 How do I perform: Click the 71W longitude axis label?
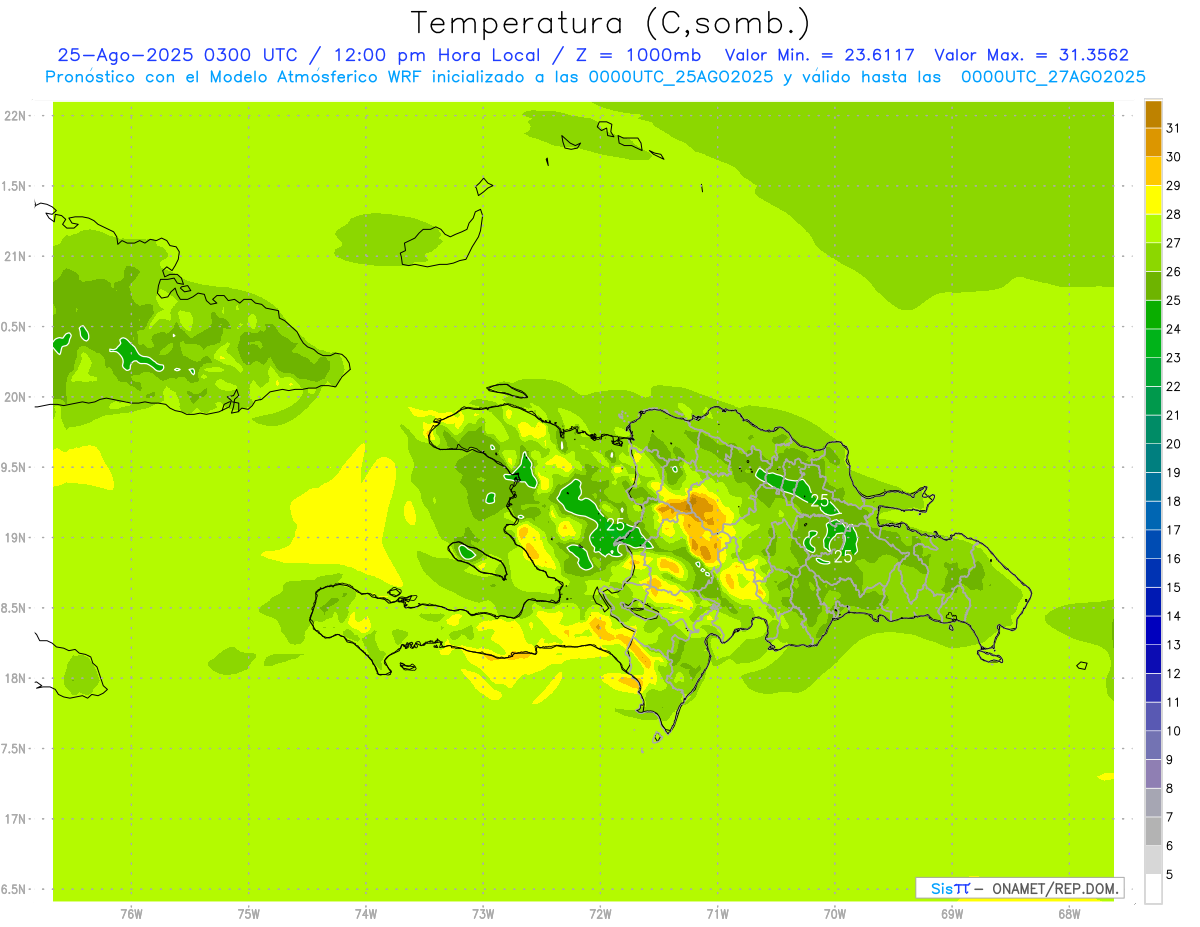(x=717, y=914)
